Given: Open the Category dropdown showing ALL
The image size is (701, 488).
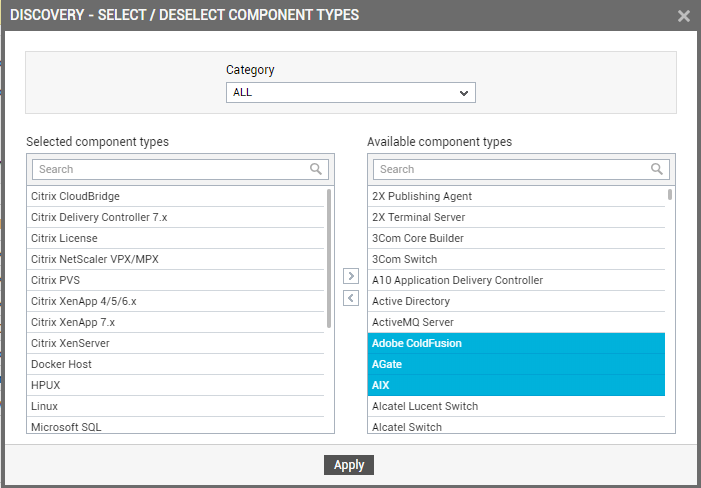Looking at the screenshot, I should pyautogui.click(x=350, y=93).
